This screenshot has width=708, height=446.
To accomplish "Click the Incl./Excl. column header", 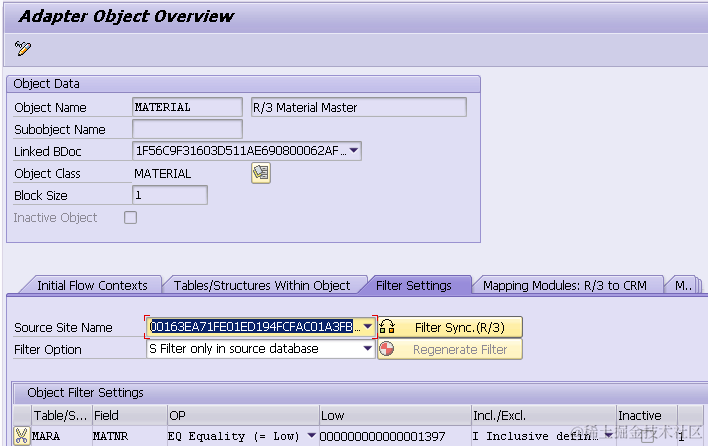I will pos(544,415).
